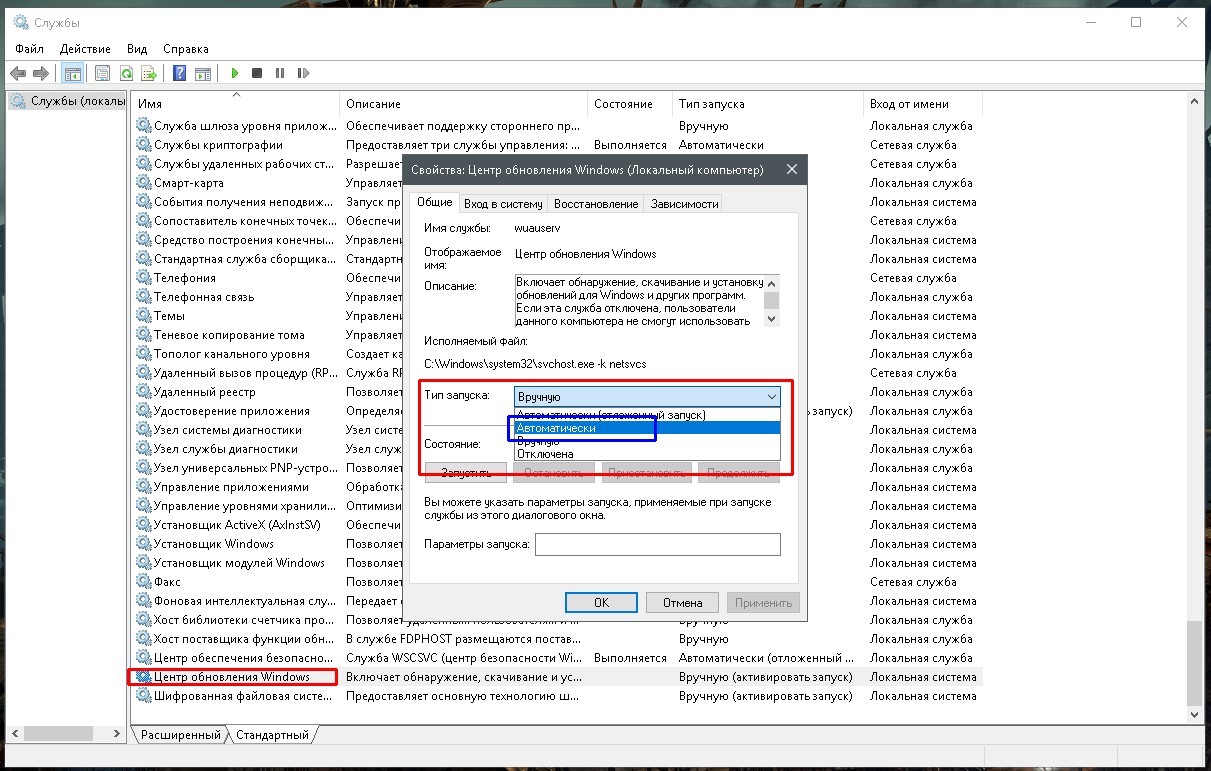The height and width of the screenshot is (771, 1211).
Task: Click the Применить button
Action: pos(764,603)
